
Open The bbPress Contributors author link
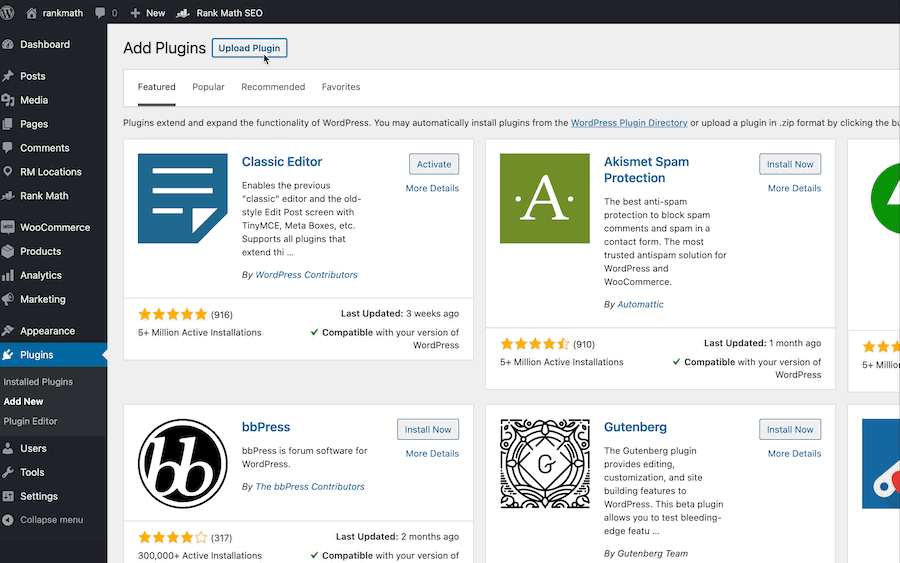click(x=310, y=487)
